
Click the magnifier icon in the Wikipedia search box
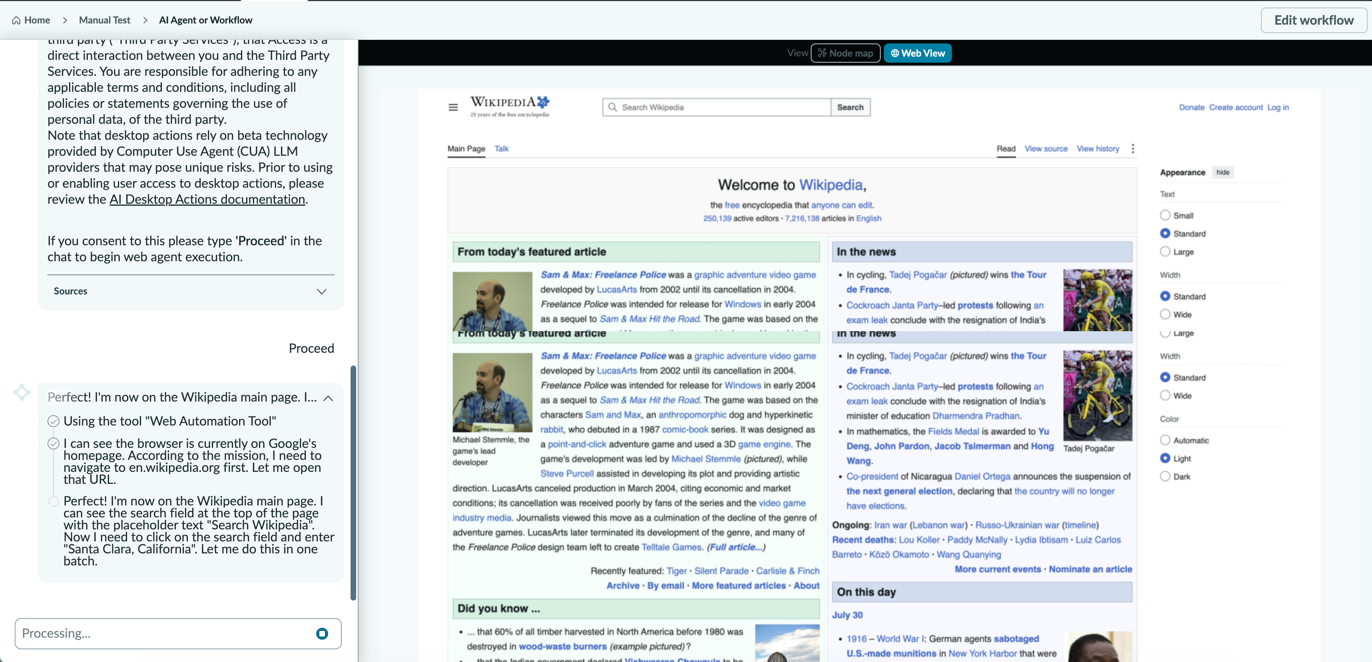coord(613,107)
